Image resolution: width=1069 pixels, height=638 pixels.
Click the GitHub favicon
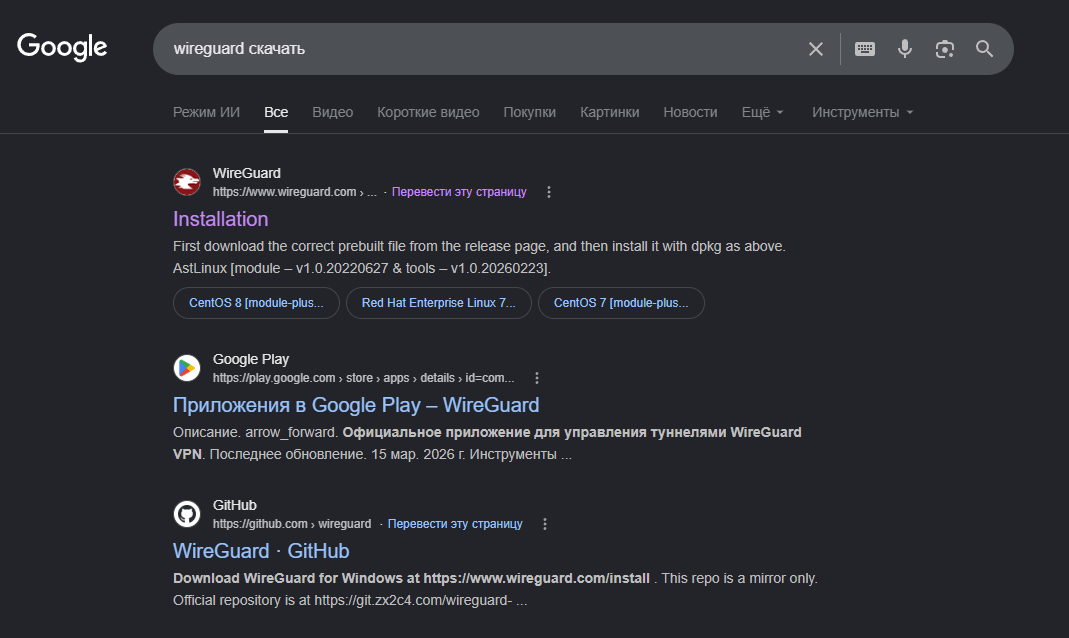pos(187,514)
